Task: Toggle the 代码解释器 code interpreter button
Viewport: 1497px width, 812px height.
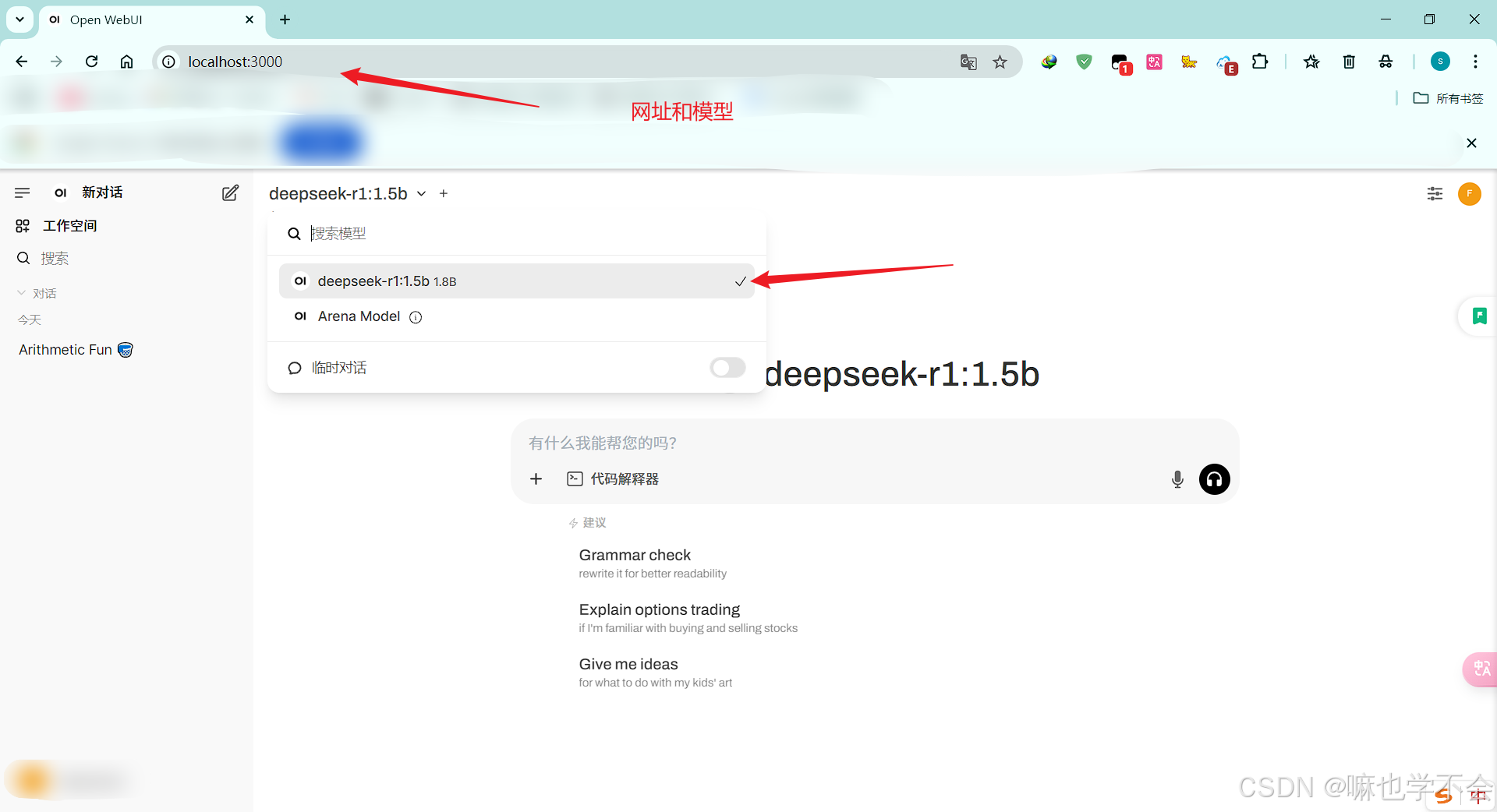Action: (x=613, y=478)
